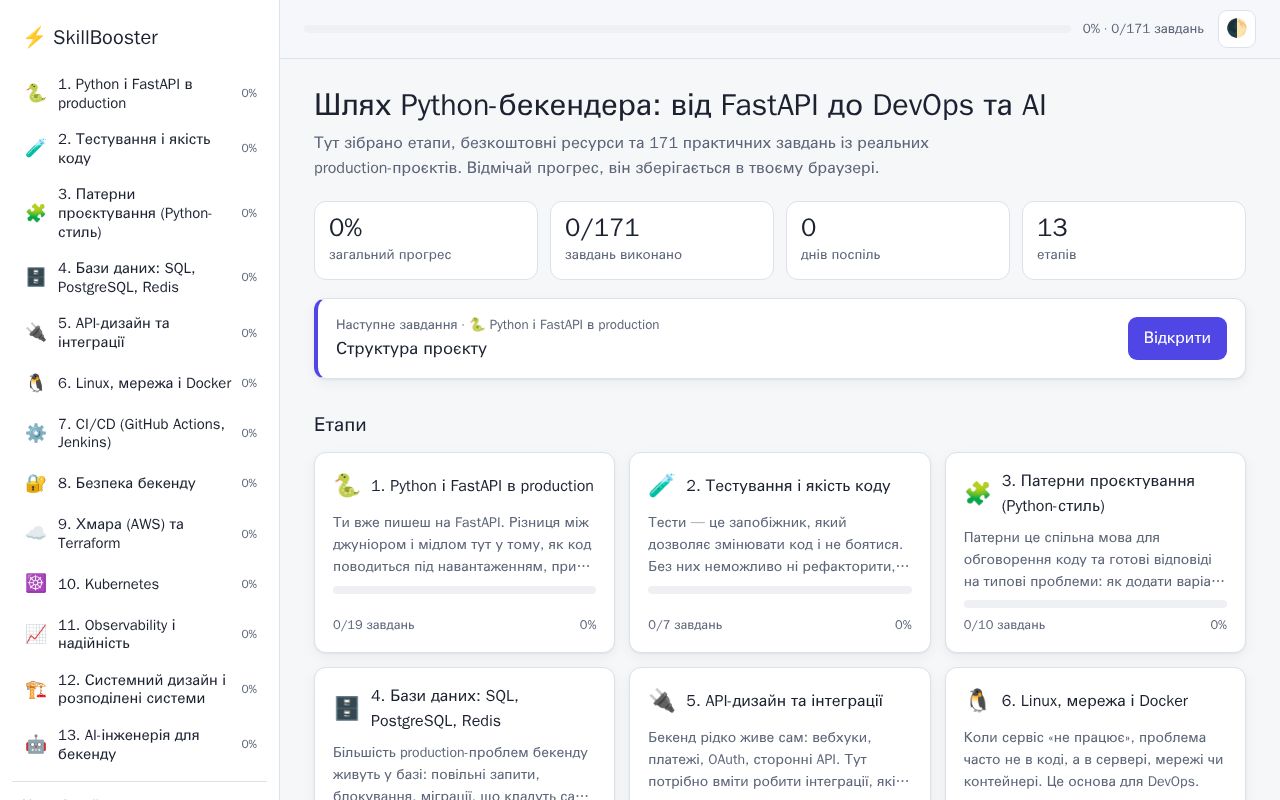Screen dimensions: 1280x800
Task: Click snake icon on Python і FastAPI card
Action: (x=346, y=486)
